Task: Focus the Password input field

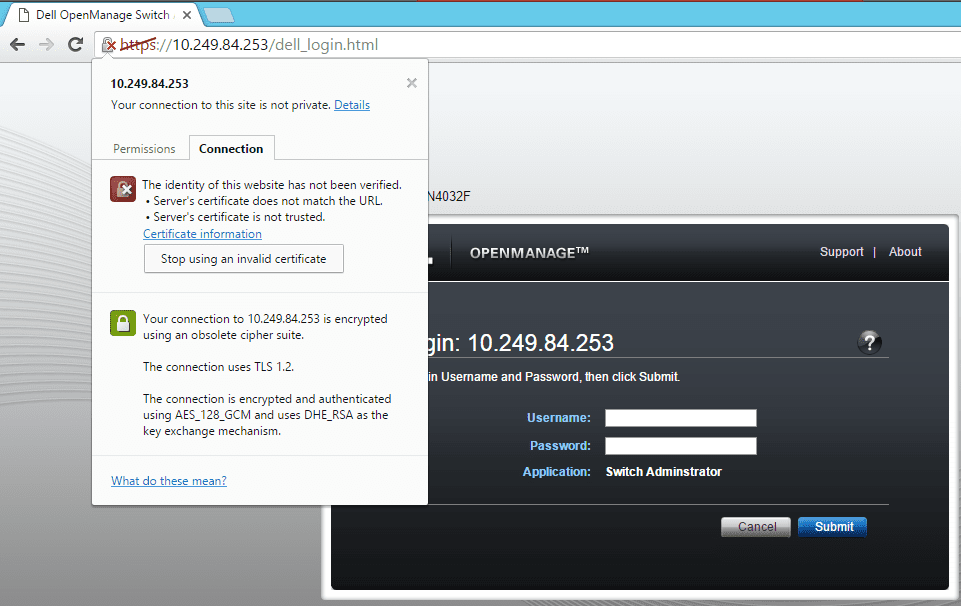Action: 680,446
